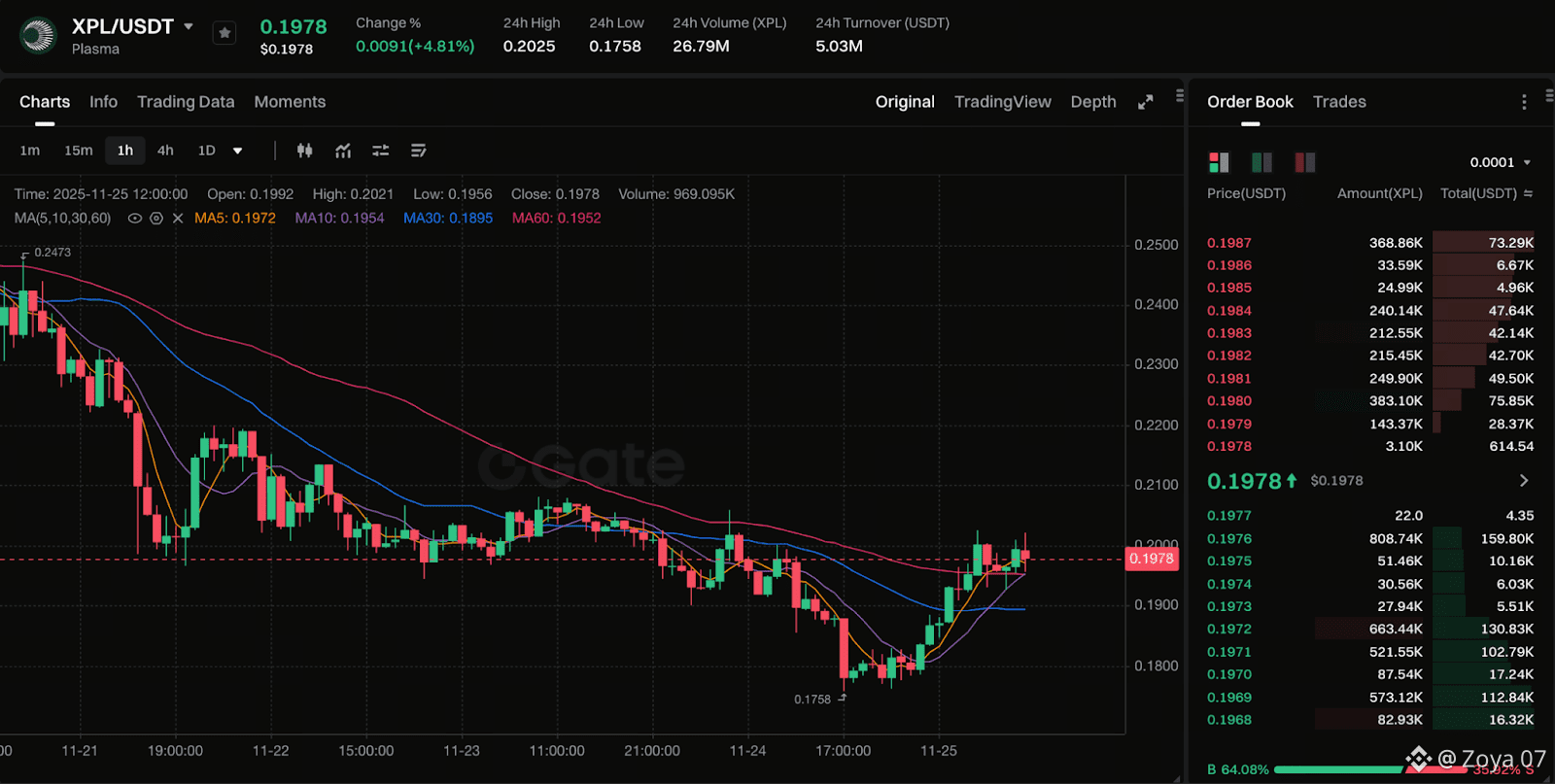
Task: Select the 15m interval
Action: point(79,151)
